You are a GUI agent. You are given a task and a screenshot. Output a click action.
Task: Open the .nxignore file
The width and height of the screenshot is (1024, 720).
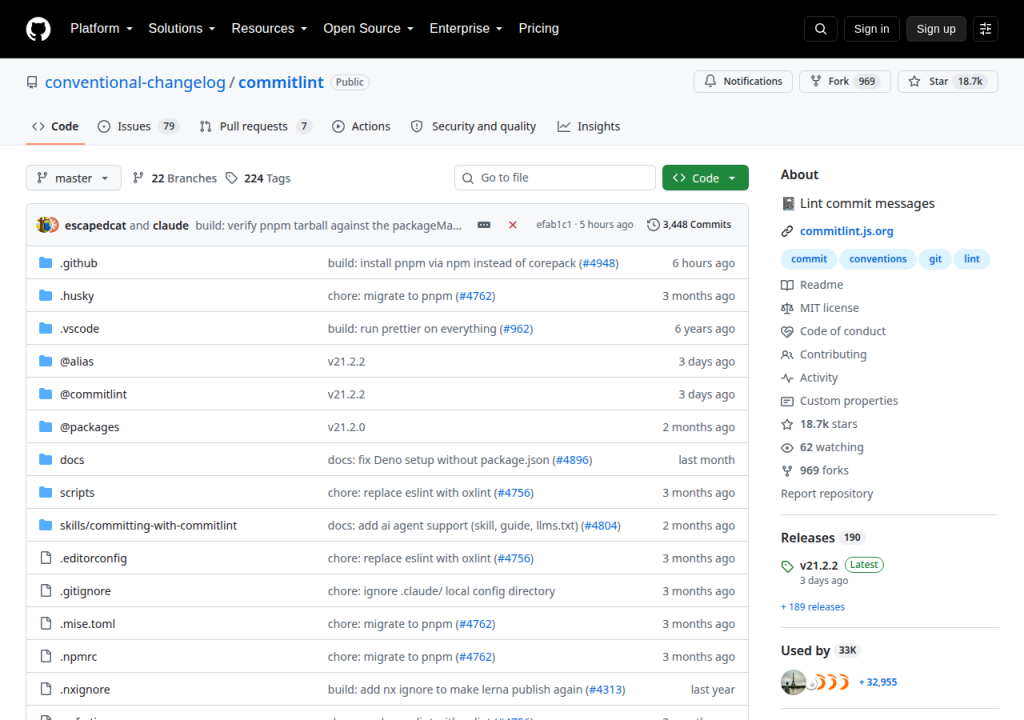[85, 689]
